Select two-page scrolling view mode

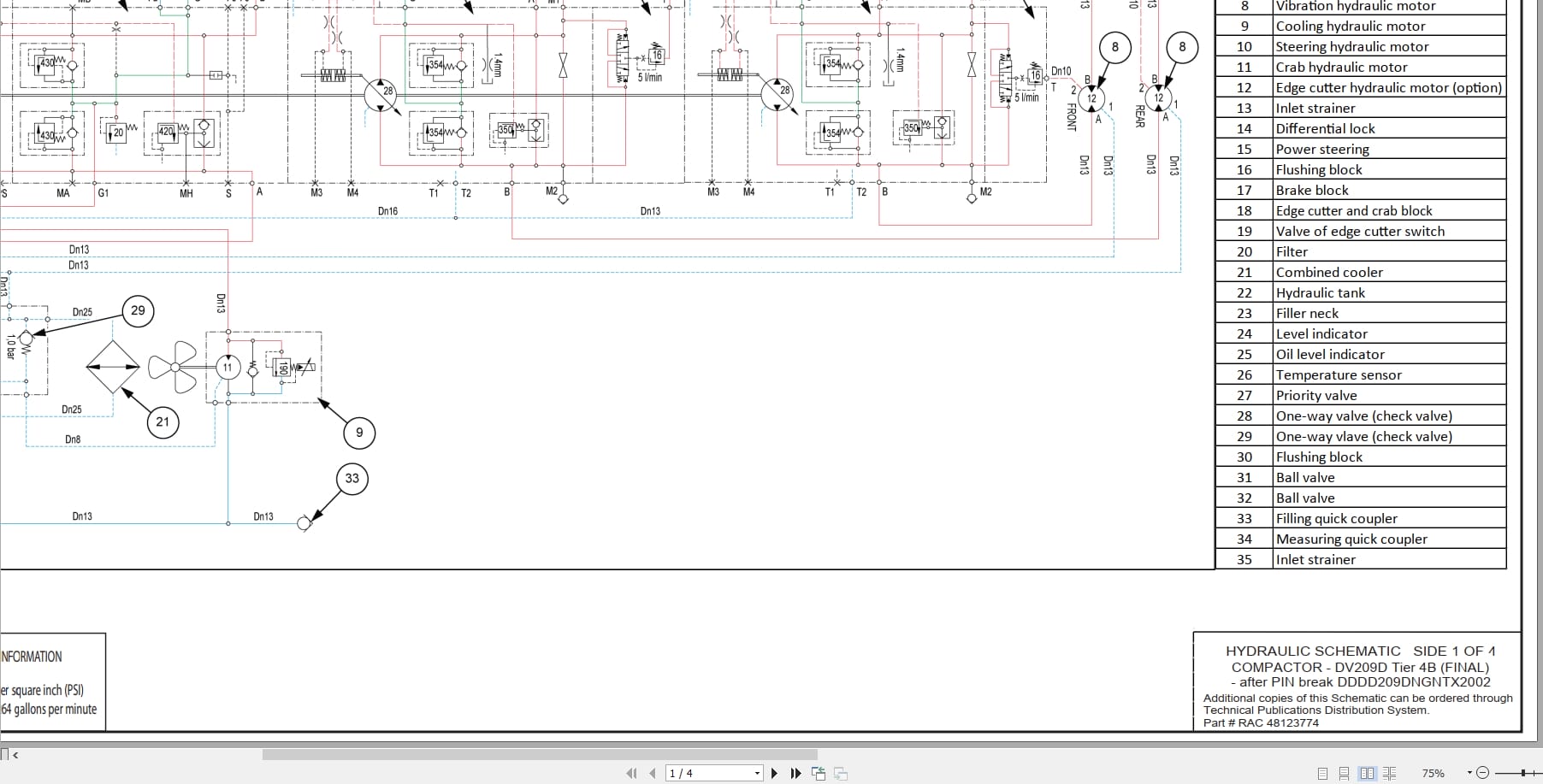1389,773
